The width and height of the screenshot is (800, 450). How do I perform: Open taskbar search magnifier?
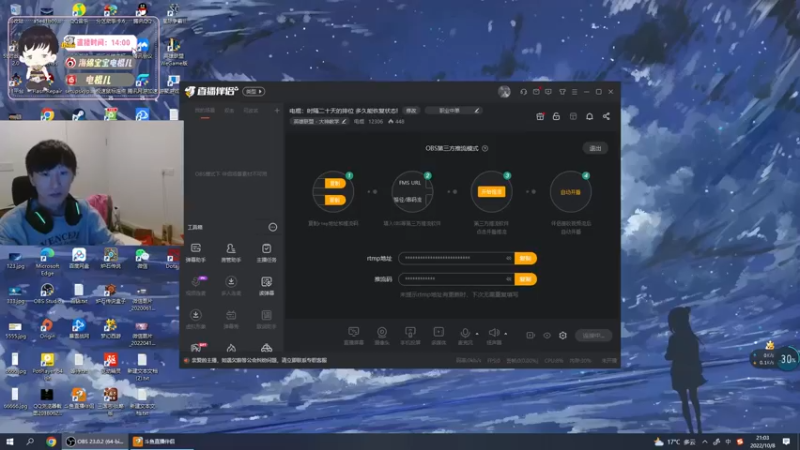coord(30,441)
